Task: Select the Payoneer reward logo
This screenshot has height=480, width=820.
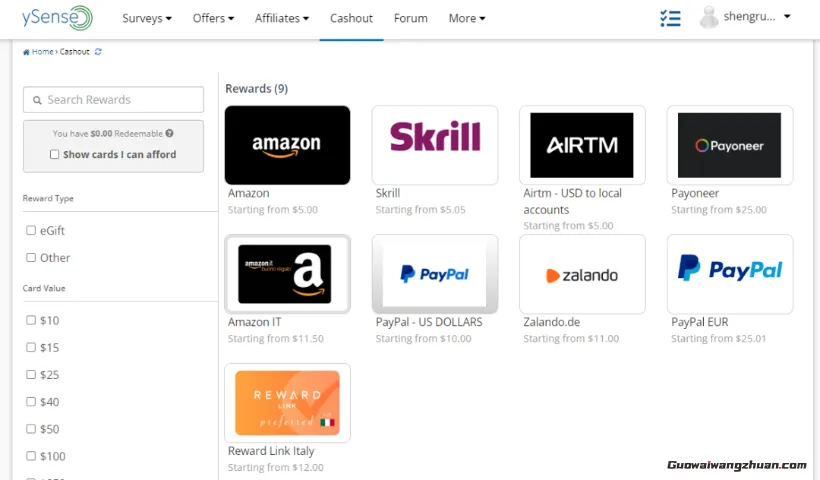Action: click(x=730, y=145)
